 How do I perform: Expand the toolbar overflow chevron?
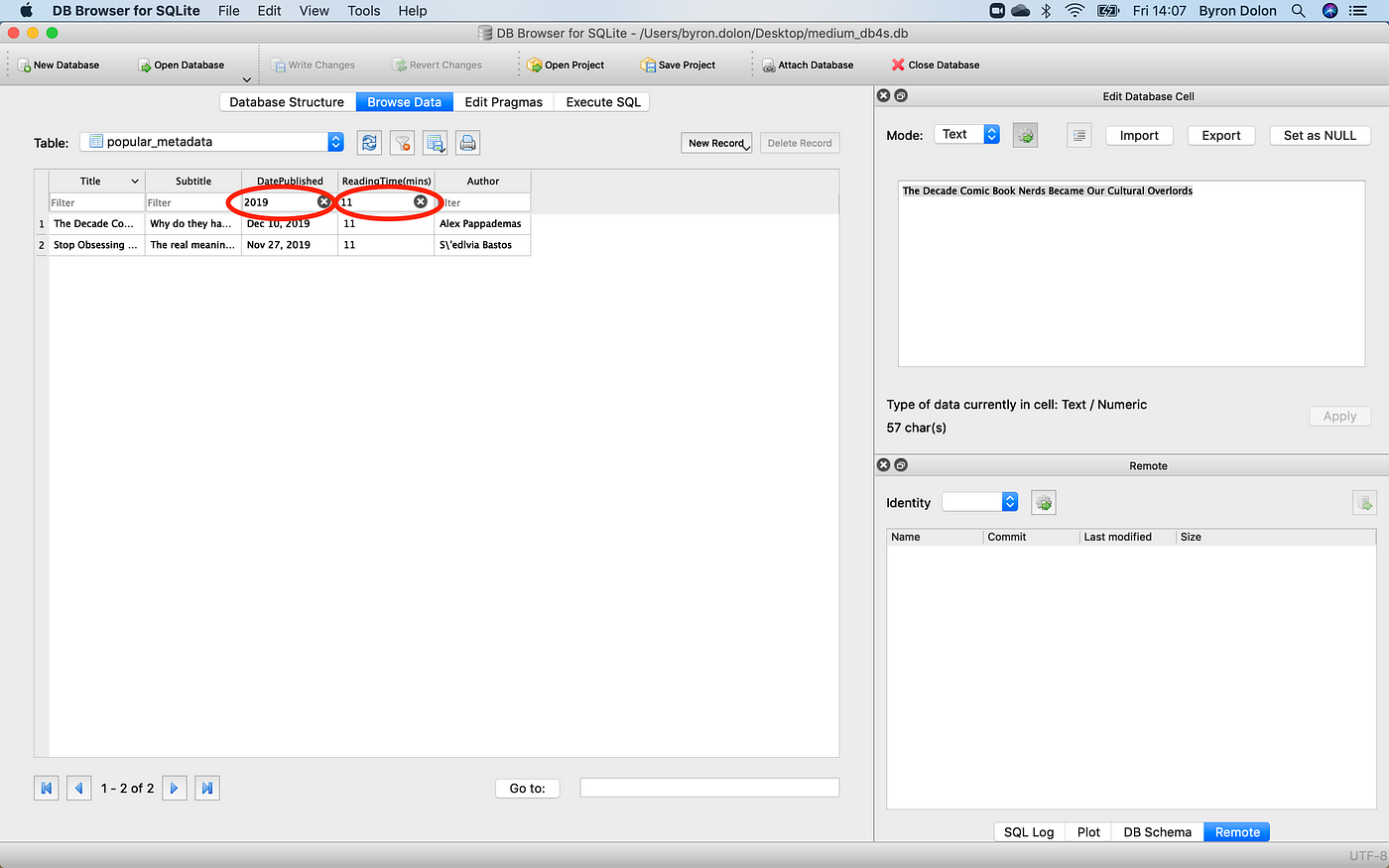click(247, 79)
